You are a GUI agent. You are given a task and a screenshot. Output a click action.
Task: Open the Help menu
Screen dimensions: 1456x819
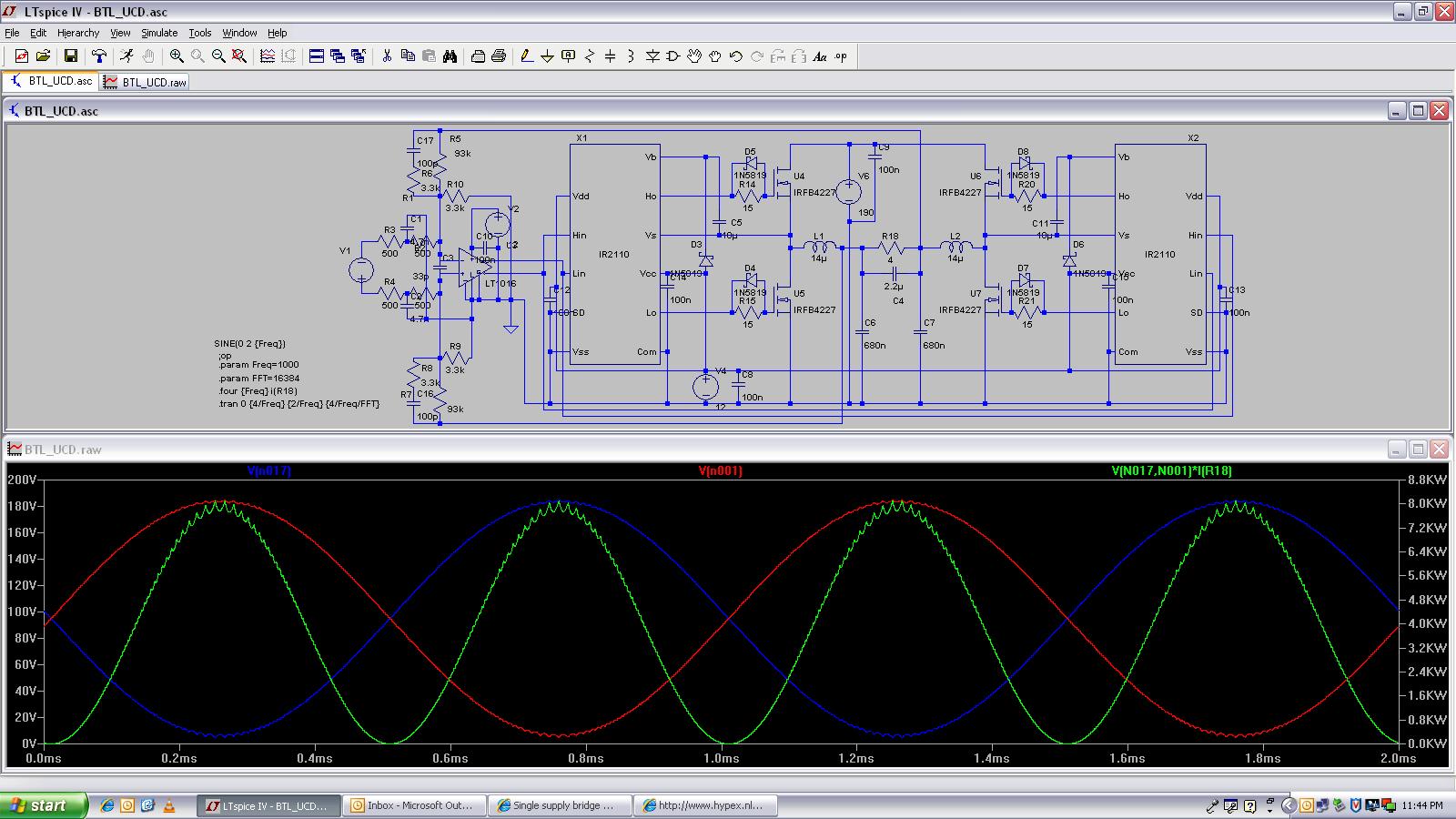click(x=278, y=33)
